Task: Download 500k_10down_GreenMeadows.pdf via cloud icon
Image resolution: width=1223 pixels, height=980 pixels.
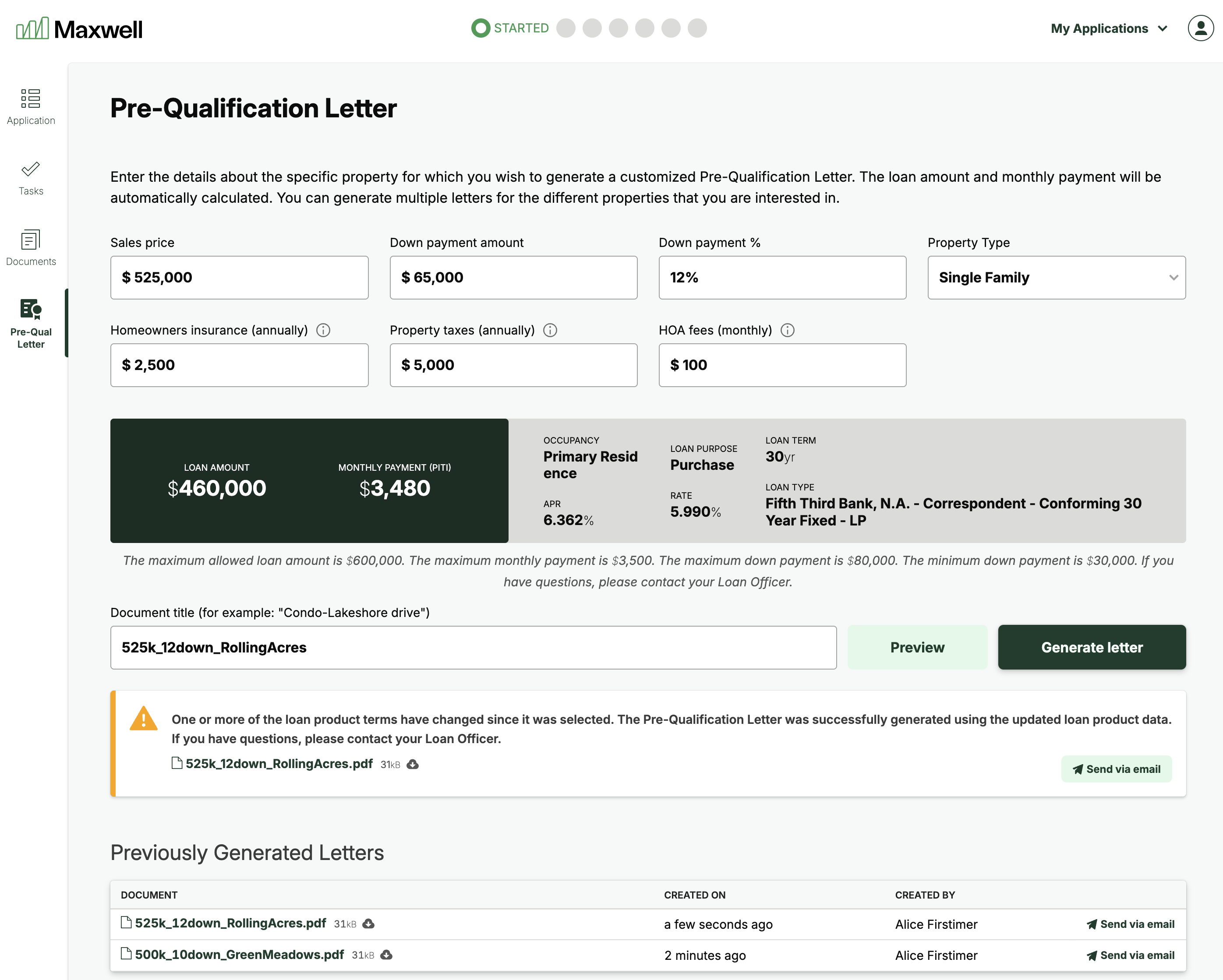Action: [x=387, y=955]
